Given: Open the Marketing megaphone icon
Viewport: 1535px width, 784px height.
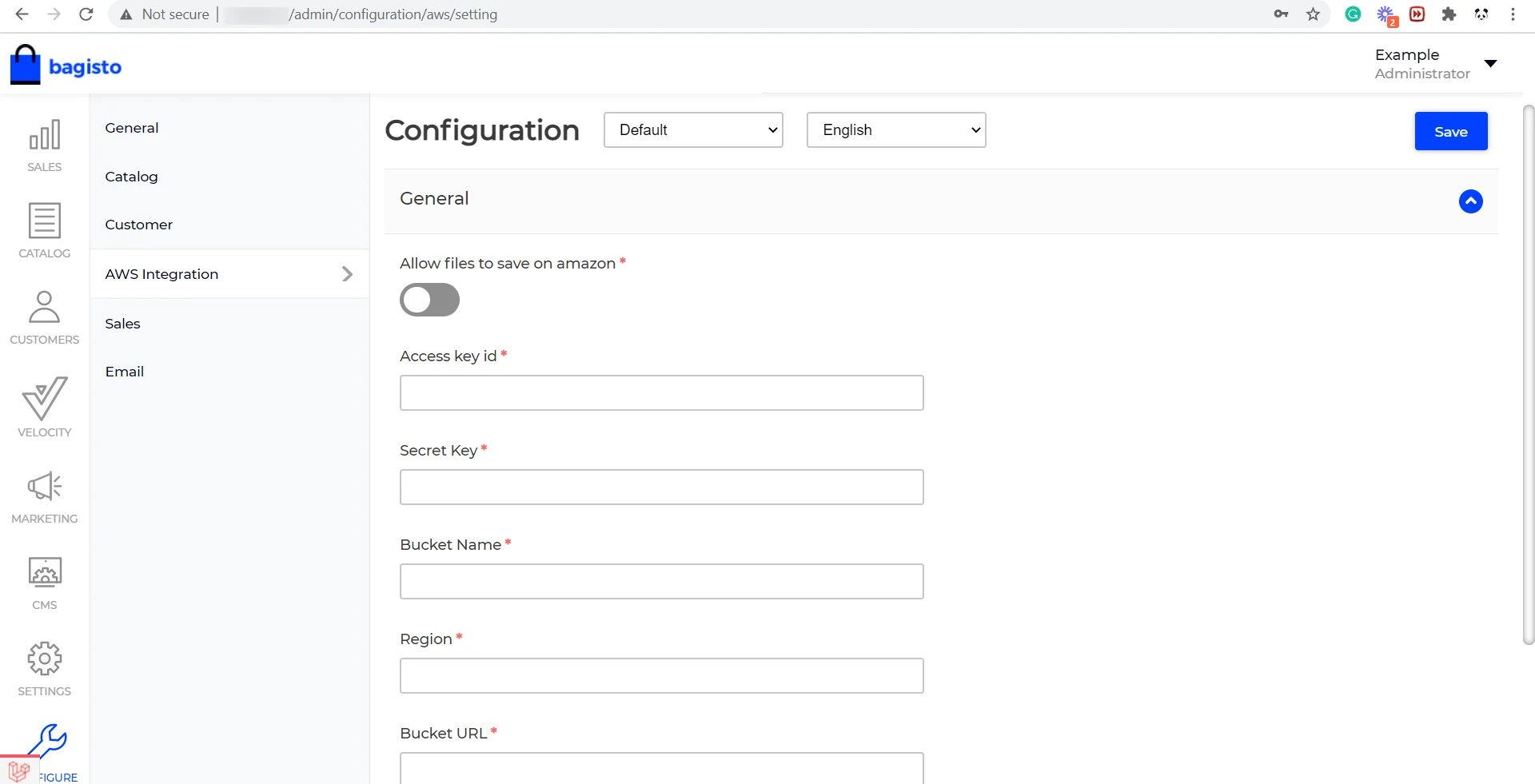Looking at the screenshot, I should pos(45,486).
